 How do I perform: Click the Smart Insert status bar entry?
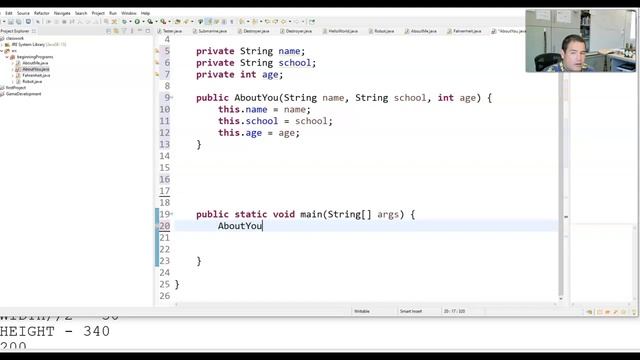tap(411, 311)
